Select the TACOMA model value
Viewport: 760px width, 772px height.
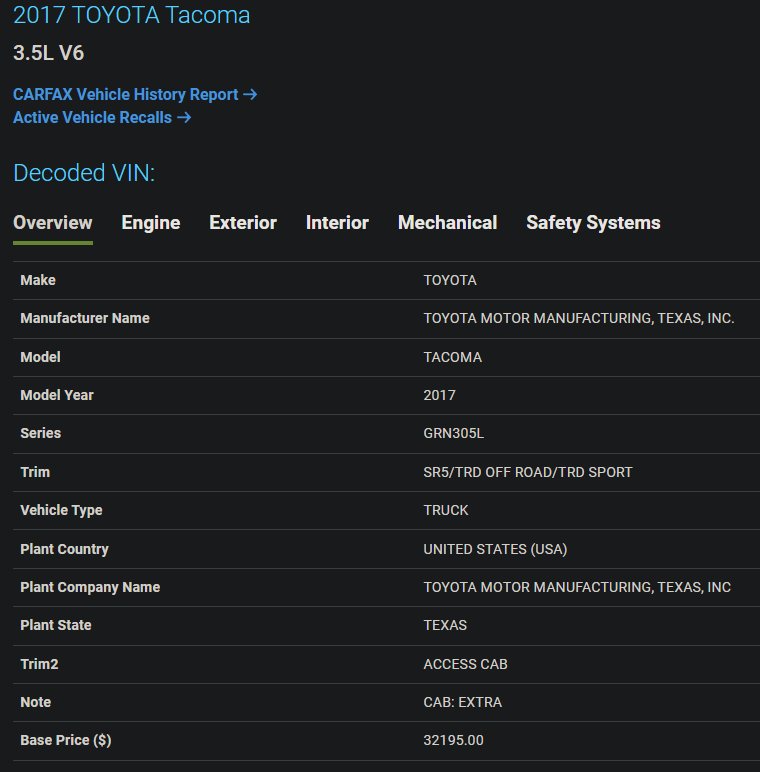[452, 357]
